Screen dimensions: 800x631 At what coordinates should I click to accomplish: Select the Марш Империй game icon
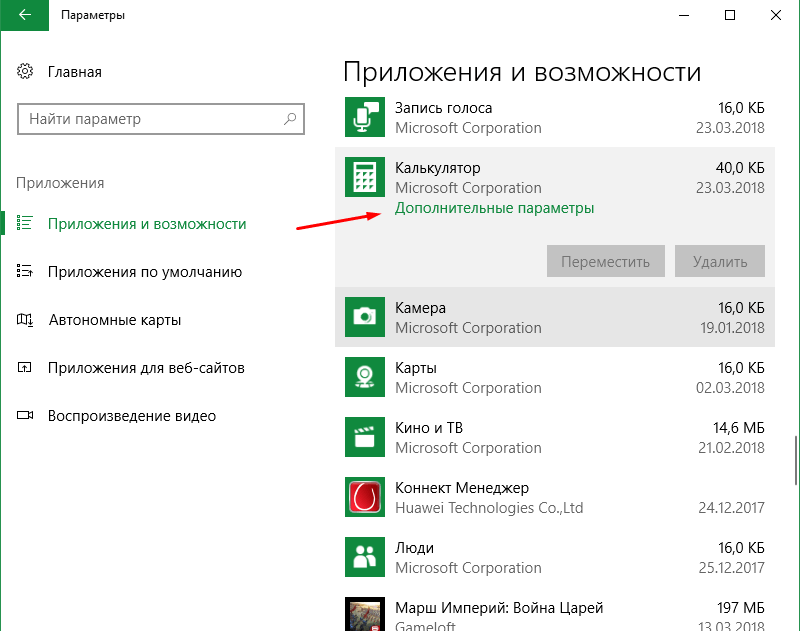(x=365, y=614)
